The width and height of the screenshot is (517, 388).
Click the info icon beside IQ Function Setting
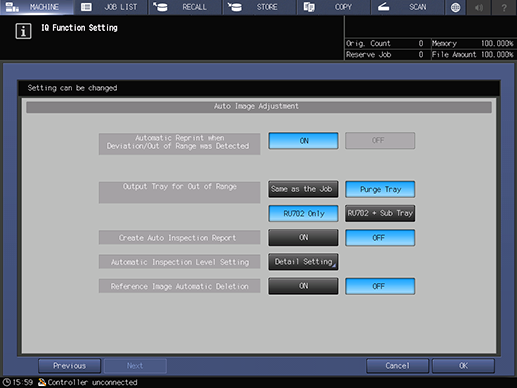(23, 31)
